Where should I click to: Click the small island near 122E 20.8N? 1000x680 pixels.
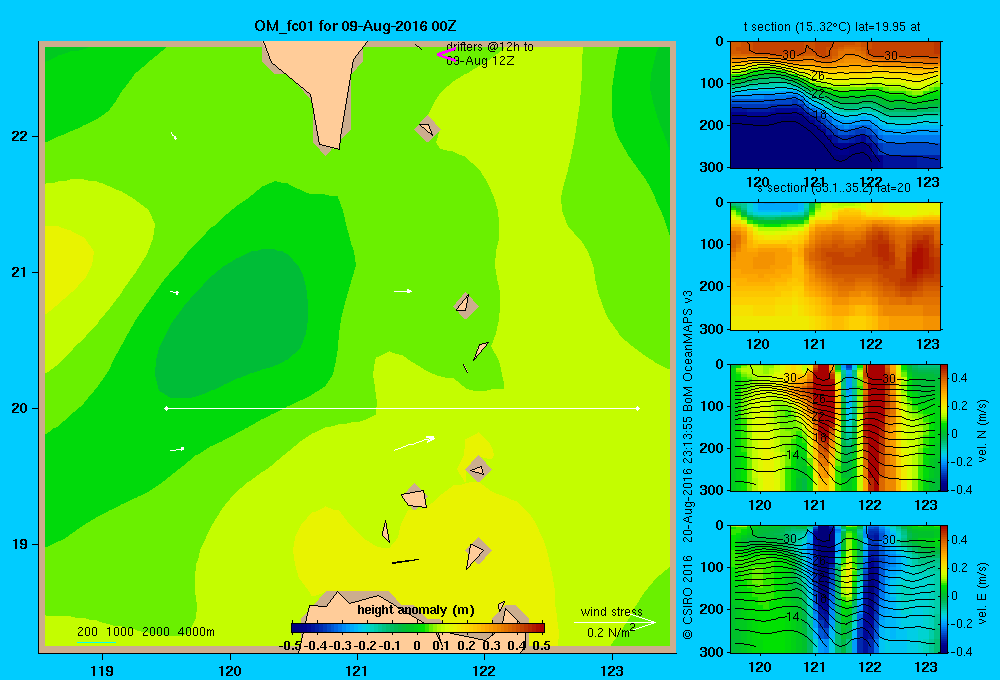pyautogui.click(x=466, y=304)
